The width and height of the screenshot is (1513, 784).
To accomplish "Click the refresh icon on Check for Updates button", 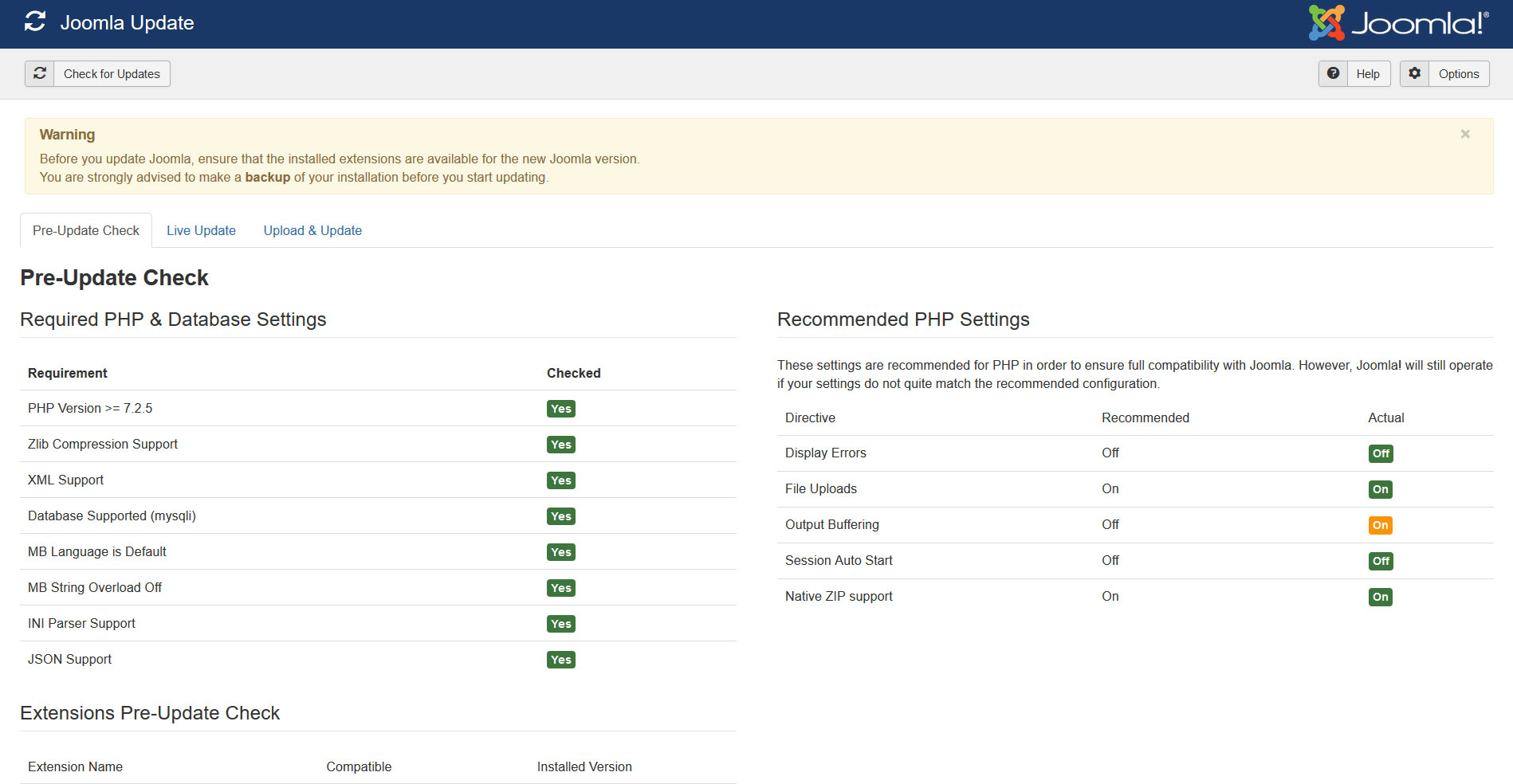I will (x=39, y=73).
